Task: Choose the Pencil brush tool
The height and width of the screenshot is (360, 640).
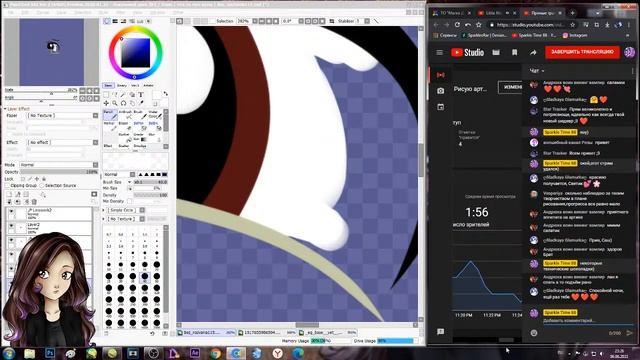Action: point(109,115)
